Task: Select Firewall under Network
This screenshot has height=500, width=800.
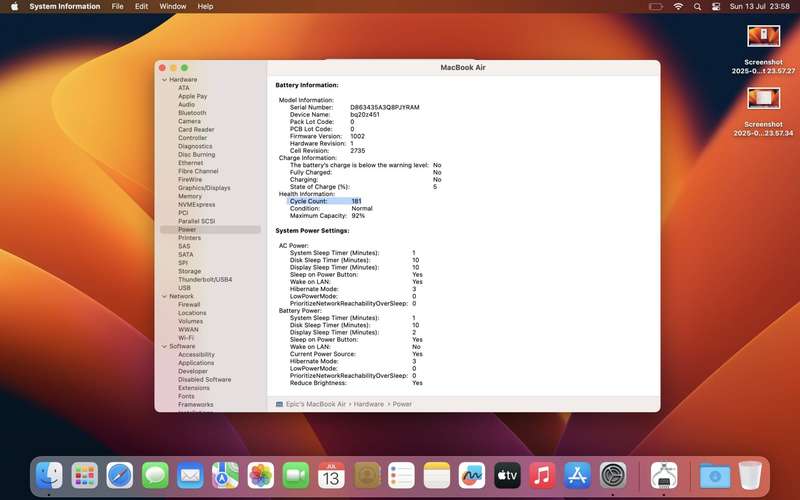Action: coord(189,305)
